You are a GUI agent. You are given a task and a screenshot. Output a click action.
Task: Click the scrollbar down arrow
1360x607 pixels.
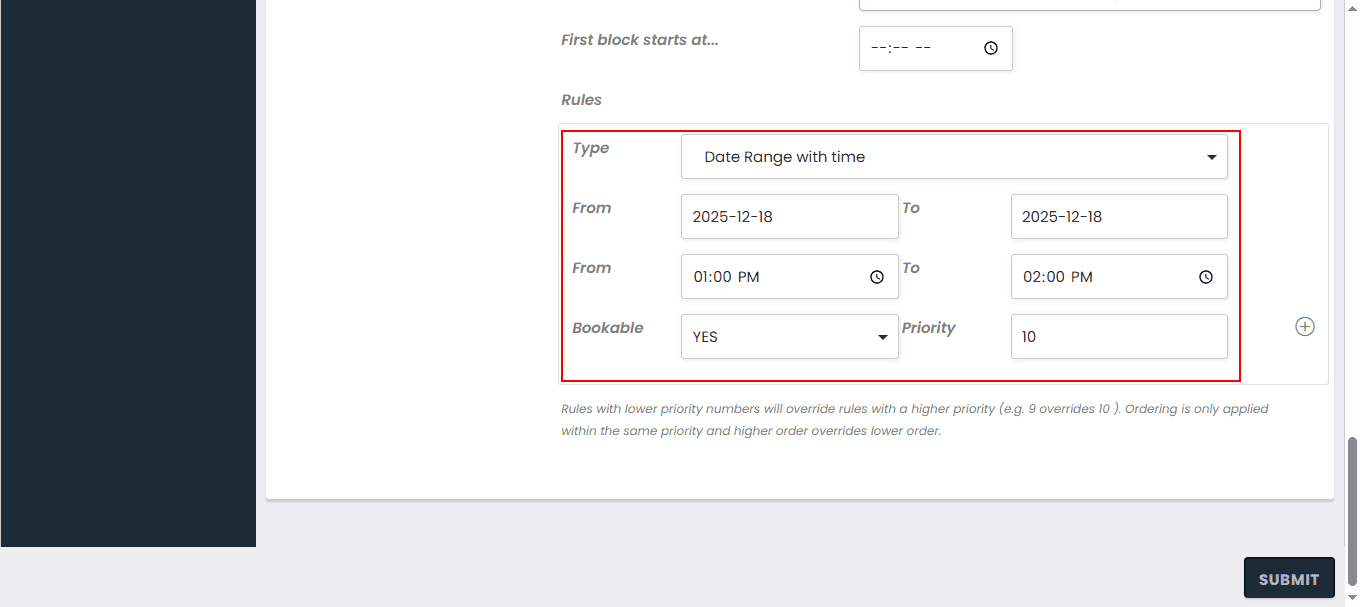pyautogui.click(x=1352, y=598)
